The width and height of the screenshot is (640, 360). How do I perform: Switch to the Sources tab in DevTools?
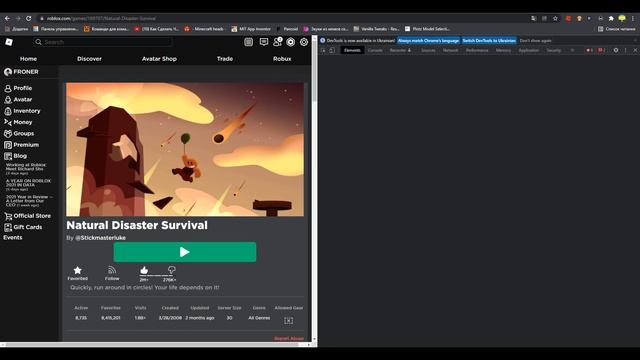click(428, 50)
